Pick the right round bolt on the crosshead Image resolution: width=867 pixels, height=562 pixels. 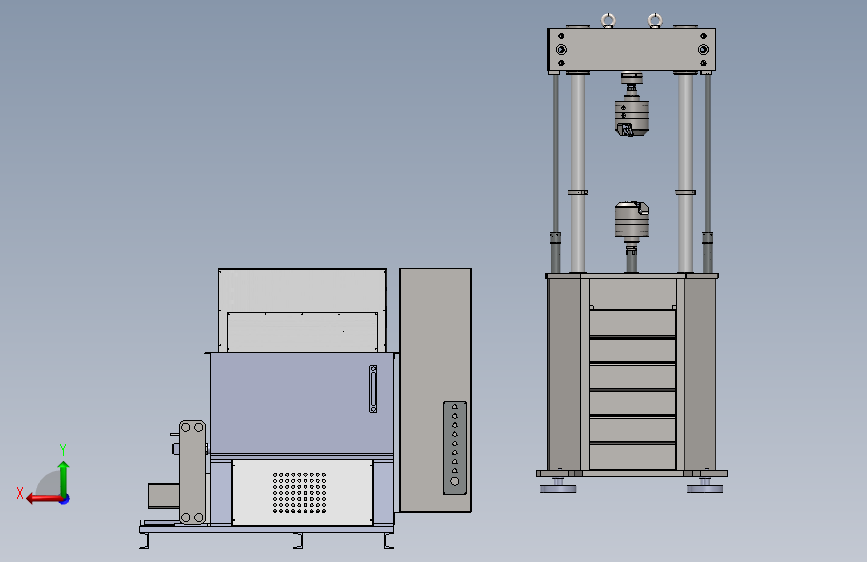pos(703,50)
